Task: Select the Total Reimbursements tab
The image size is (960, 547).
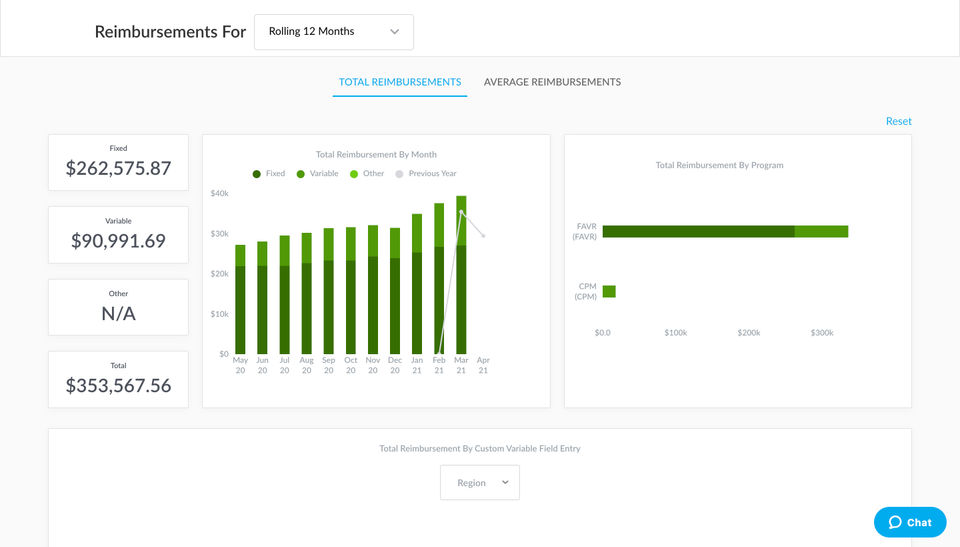Action: click(400, 82)
